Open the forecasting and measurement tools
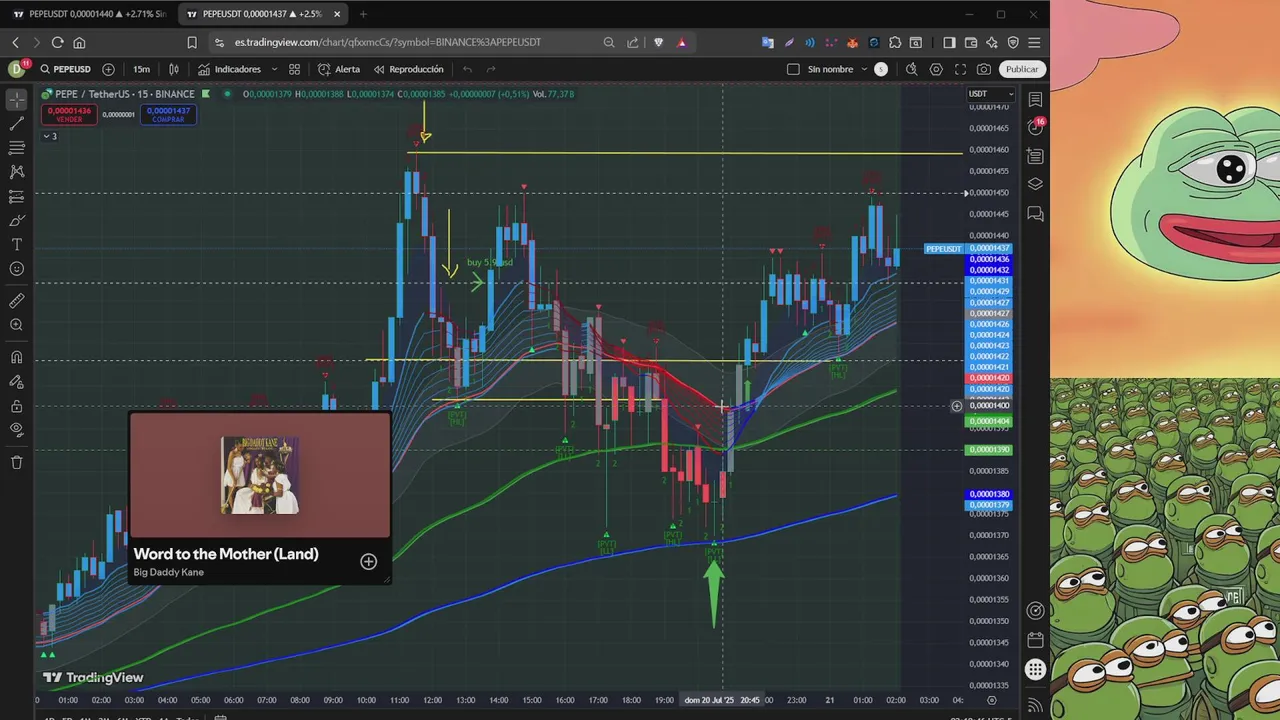1280x720 pixels. click(17, 197)
